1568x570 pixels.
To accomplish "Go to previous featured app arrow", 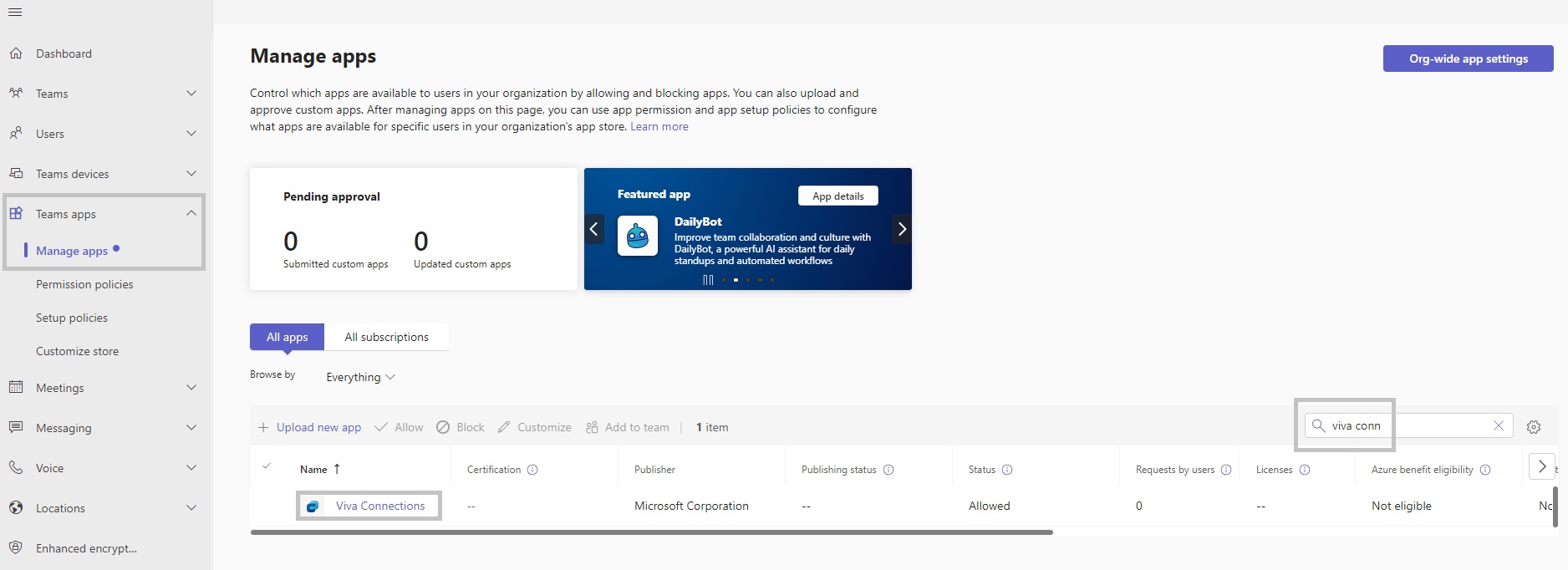I will 594,229.
